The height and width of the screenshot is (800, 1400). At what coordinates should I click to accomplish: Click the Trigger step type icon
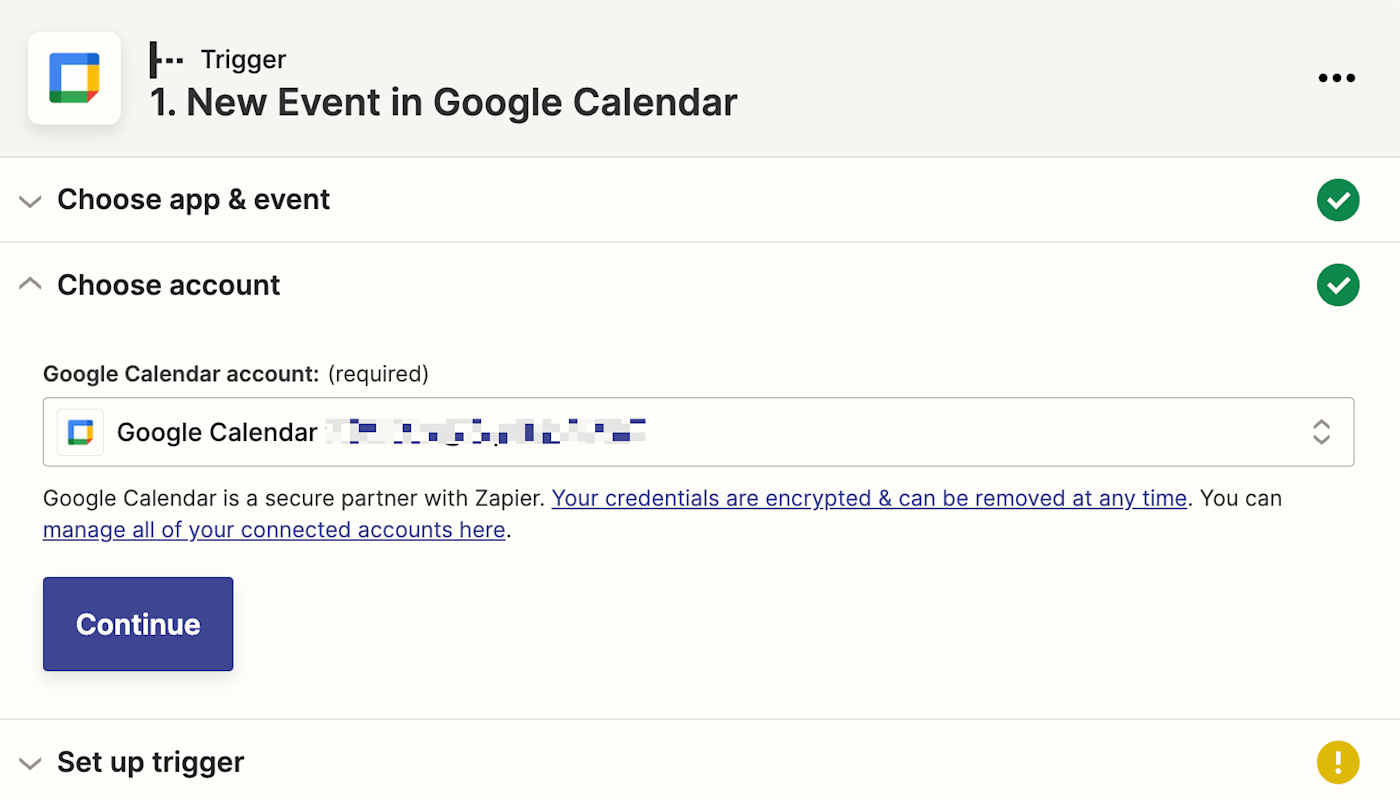tap(166, 60)
